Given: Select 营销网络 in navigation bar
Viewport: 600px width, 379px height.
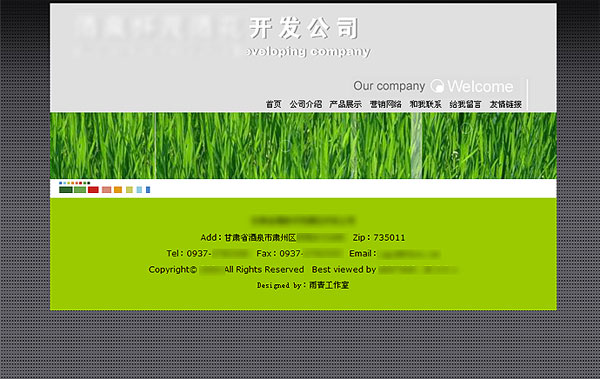Looking at the screenshot, I should (x=385, y=104).
